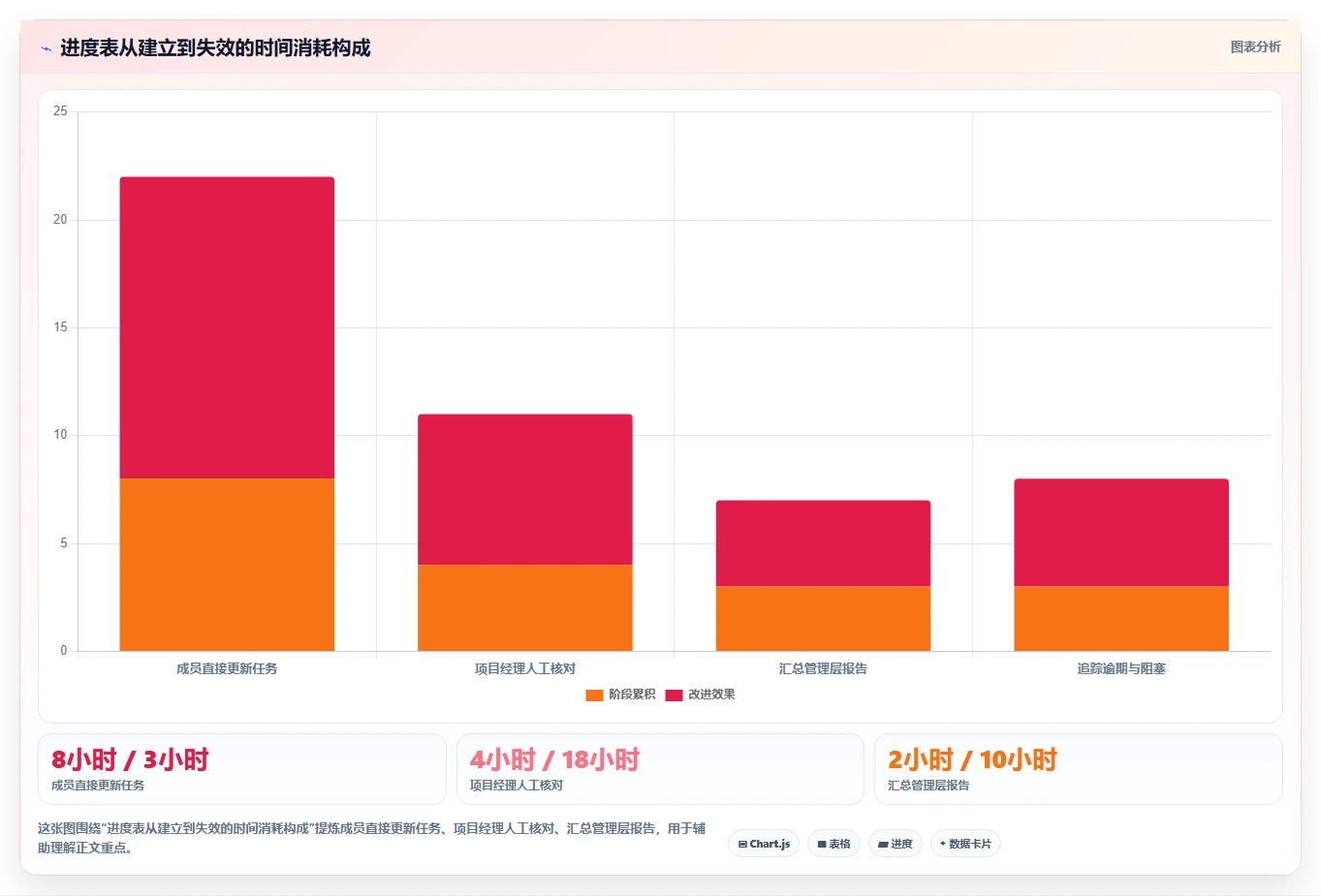The image size is (1321, 896).
Task: Toggle the 改进效果 red legend swatch
Action: (x=674, y=695)
